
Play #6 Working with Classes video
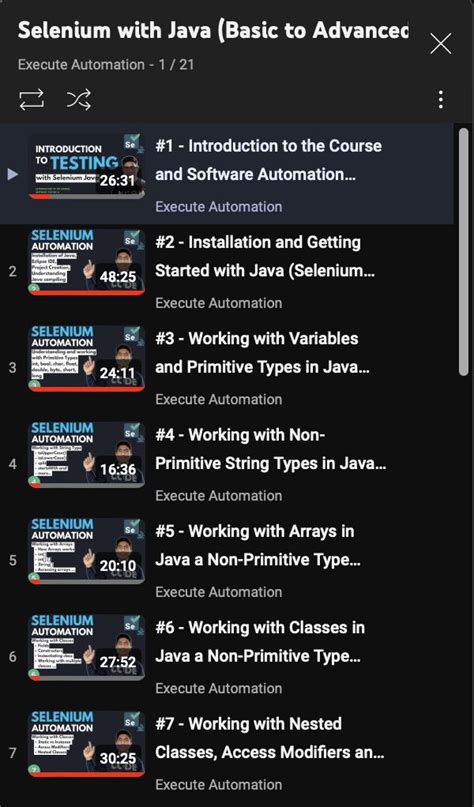[x=260, y=642]
